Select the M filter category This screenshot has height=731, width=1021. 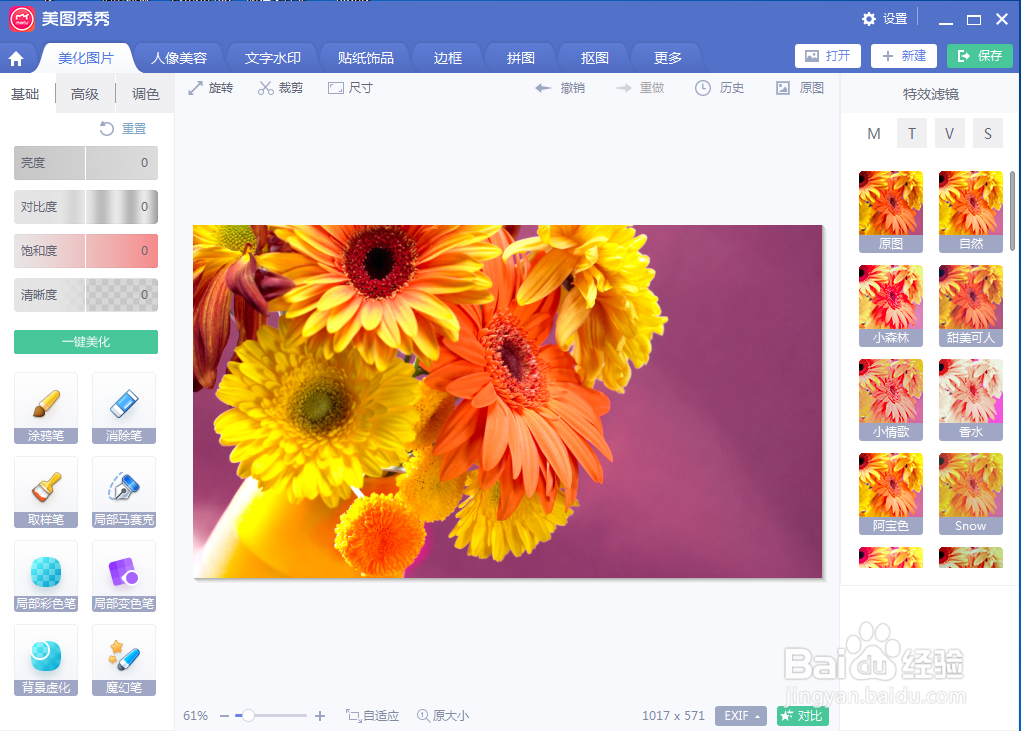coord(874,133)
